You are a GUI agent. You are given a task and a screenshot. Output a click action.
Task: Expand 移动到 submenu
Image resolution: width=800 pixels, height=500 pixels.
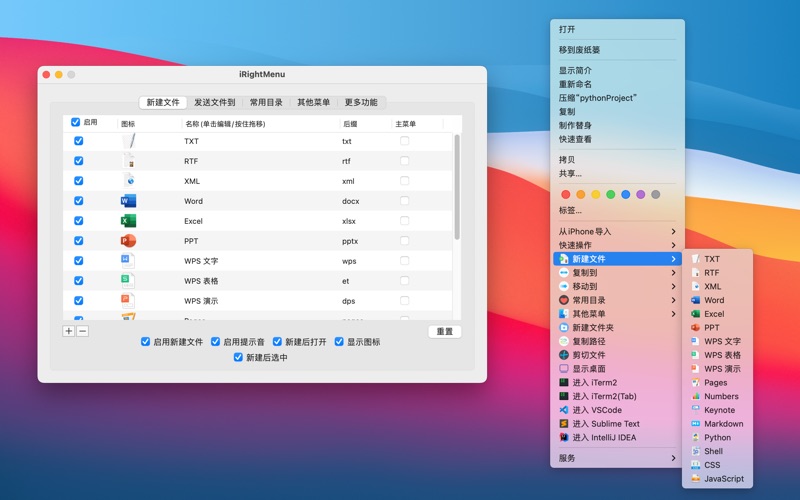tap(617, 286)
